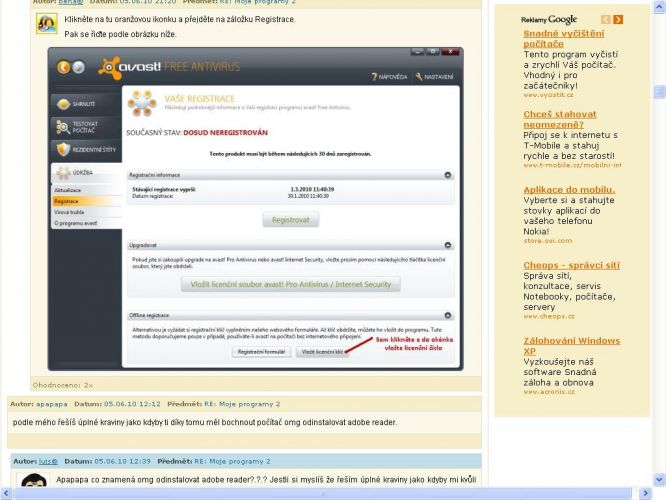Click the Registrovat button
Viewport: 666px width, 500px height.
291,220
